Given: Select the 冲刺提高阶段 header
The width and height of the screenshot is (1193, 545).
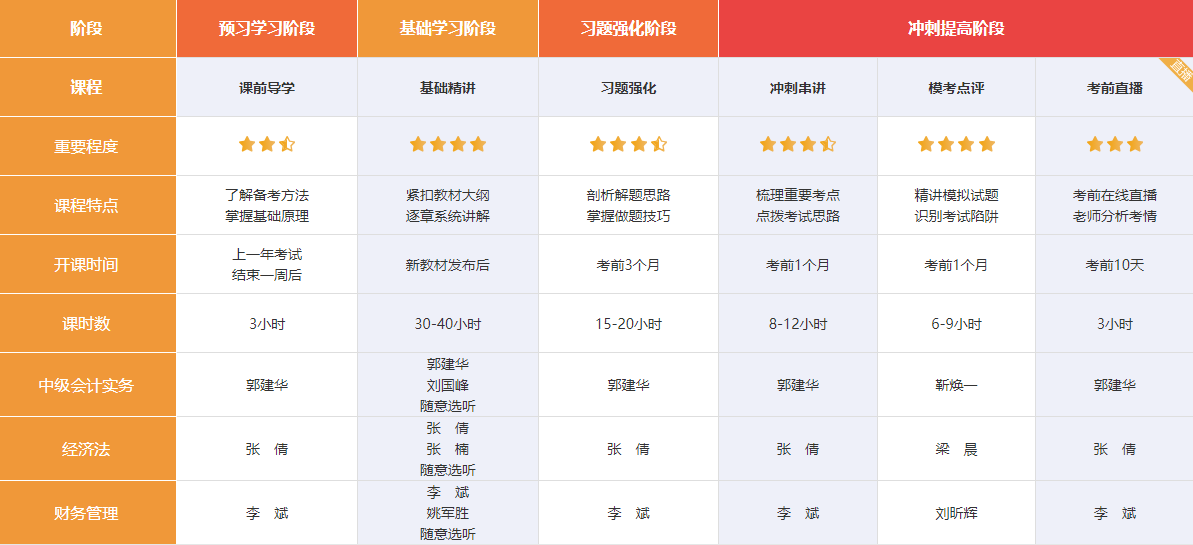Looking at the screenshot, I should click(956, 29).
